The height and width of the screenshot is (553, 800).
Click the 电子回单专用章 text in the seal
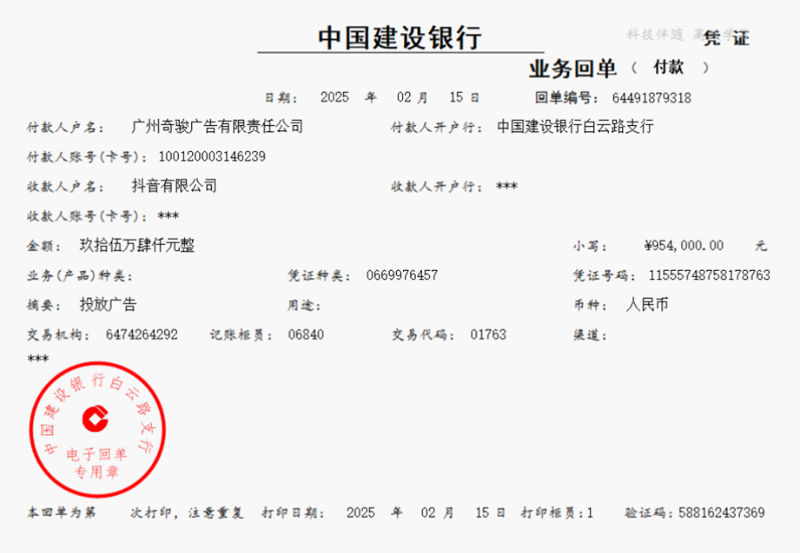[96, 463]
